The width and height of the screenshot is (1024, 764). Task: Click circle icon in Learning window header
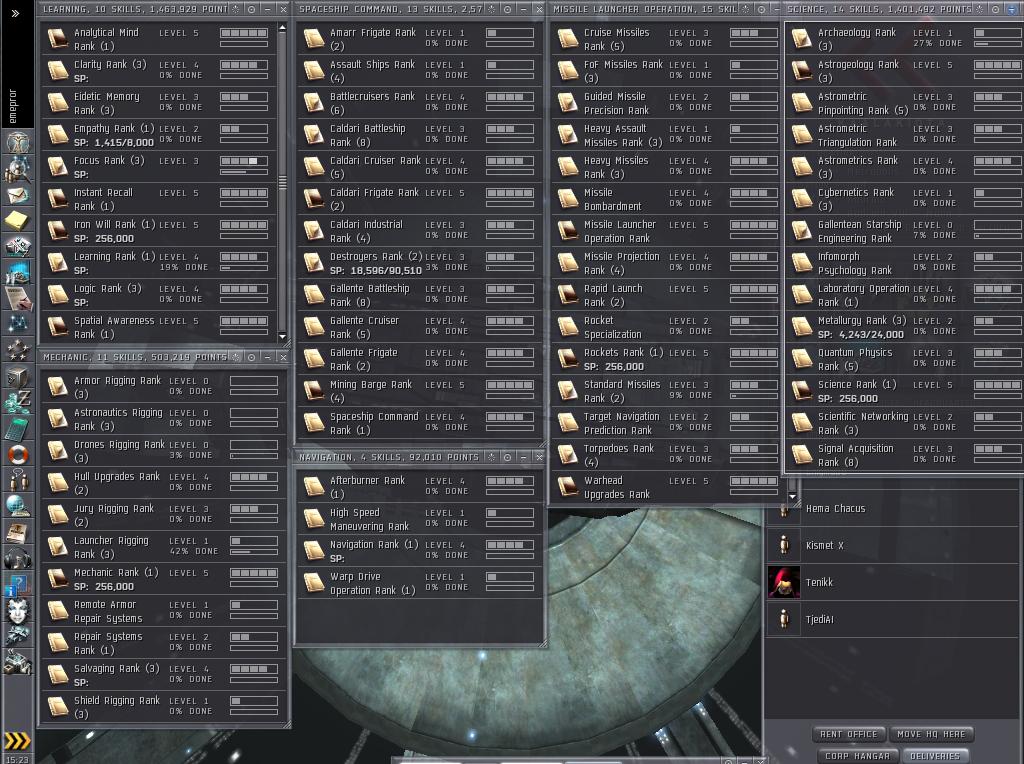(x=251, y=9)
